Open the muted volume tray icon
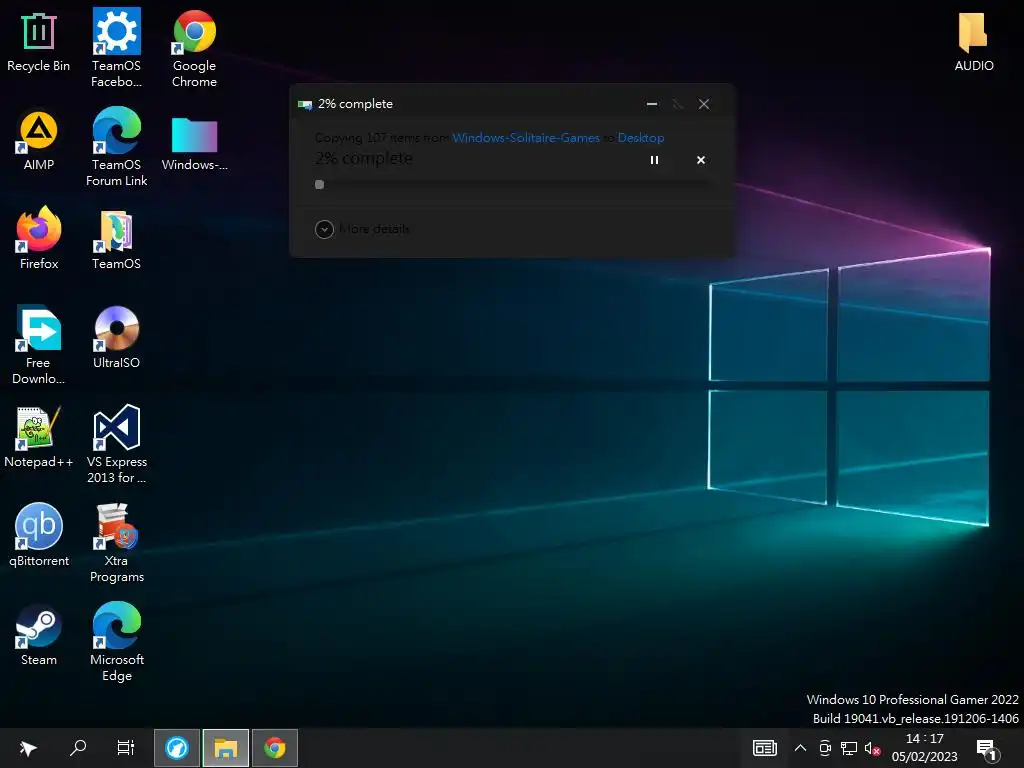This screenshot has width=1024, height=768. pyautogui.click(x=872, y=748)
